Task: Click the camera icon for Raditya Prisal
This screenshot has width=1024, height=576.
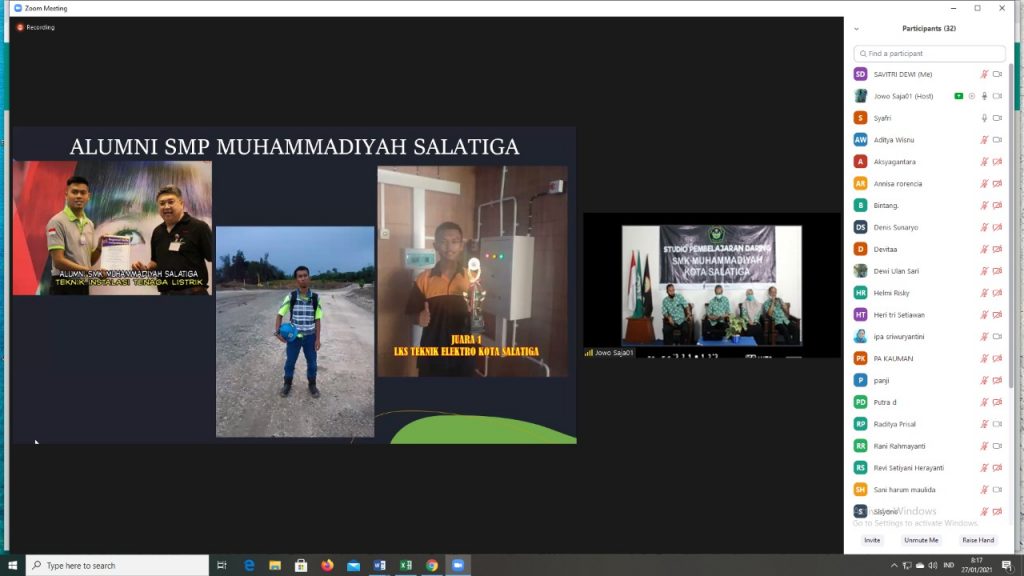Action: pyautogui.click(x=997, y=424)
